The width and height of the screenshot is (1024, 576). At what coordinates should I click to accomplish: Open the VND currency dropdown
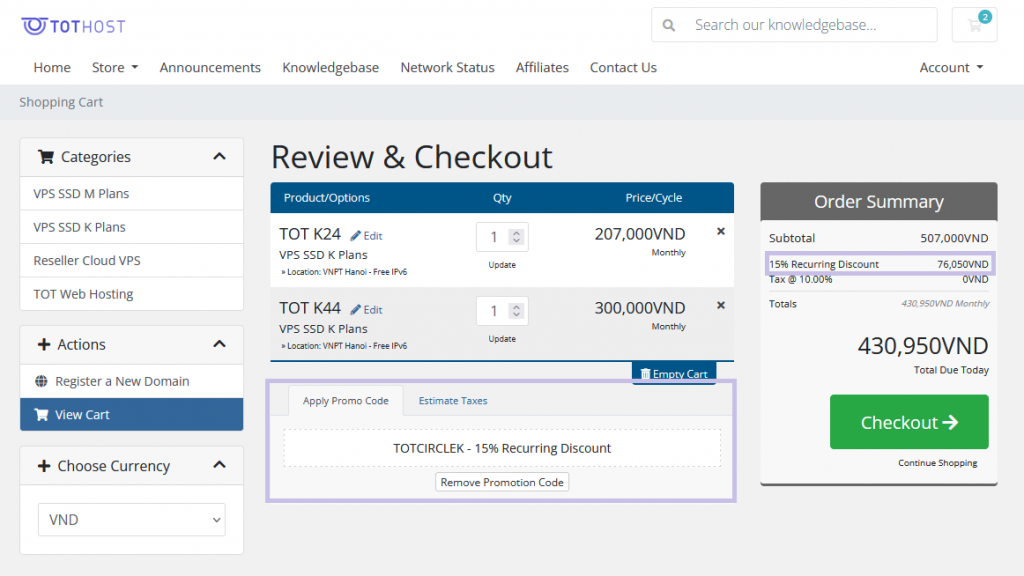[x=132, y=520]
